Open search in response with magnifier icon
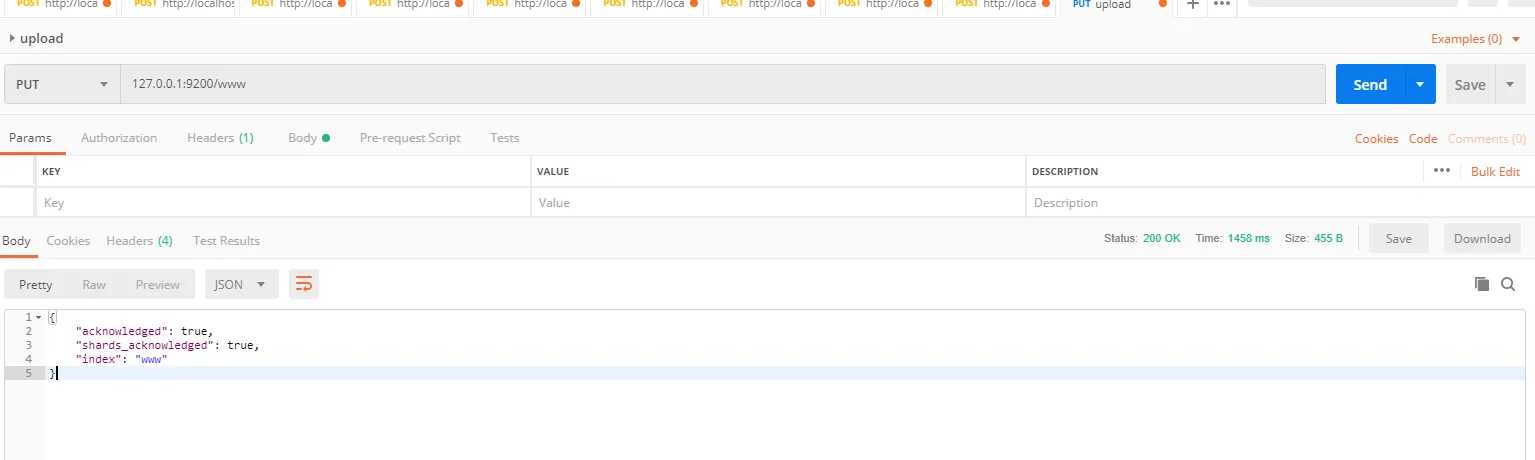1535x460 pixels. tap(1508, 285)
